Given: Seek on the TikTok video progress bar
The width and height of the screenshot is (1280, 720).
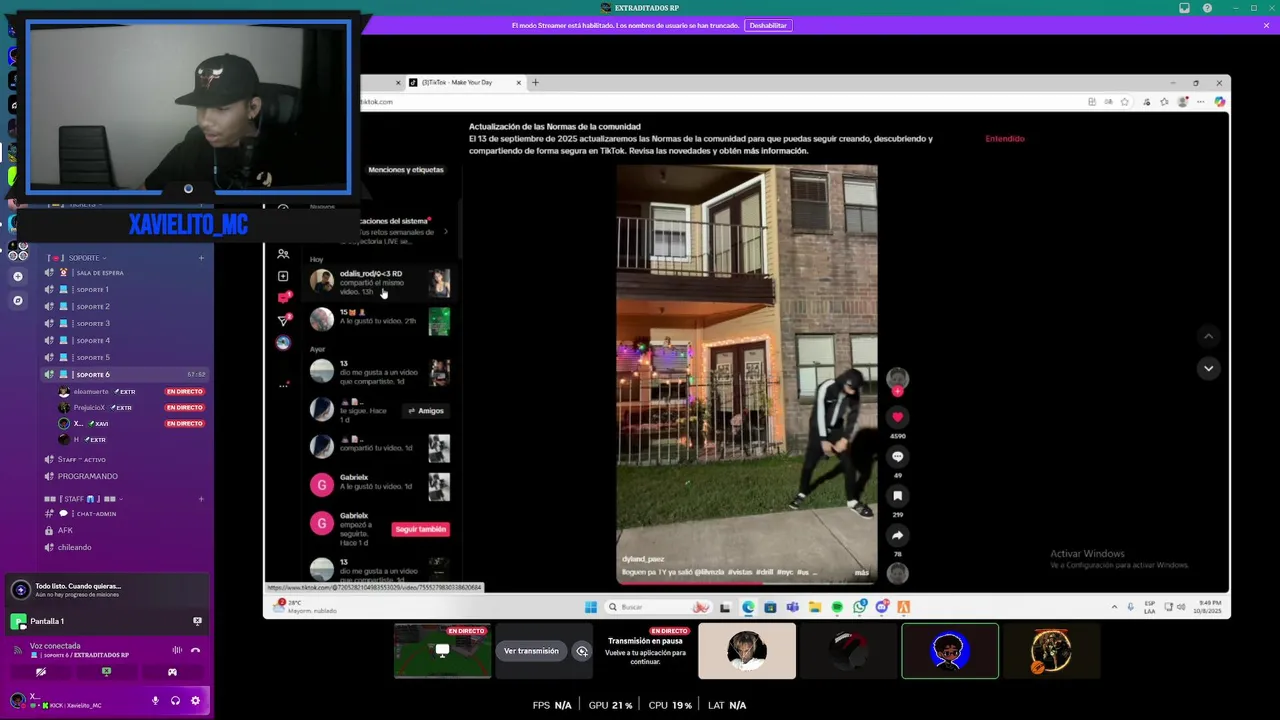Looking at the screenshot, I should 747,582.
